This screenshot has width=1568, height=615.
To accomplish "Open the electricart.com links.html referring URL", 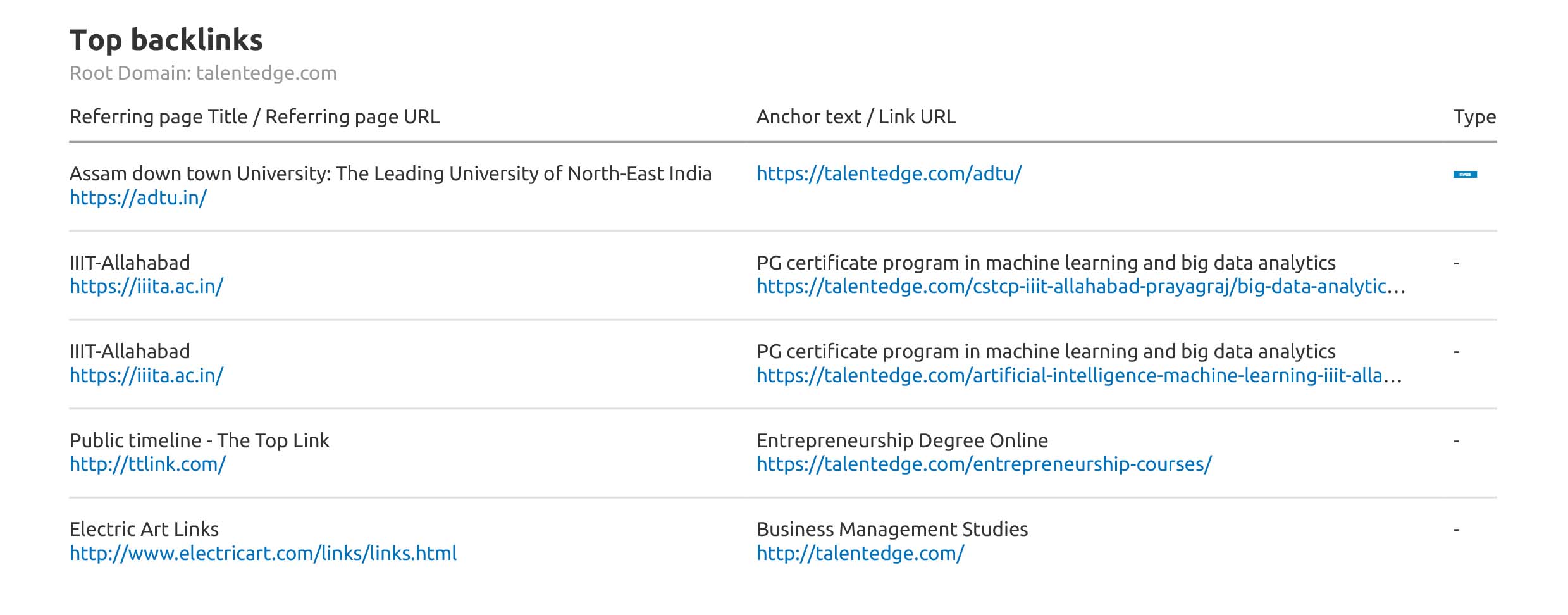I will [x=262, y=554].
